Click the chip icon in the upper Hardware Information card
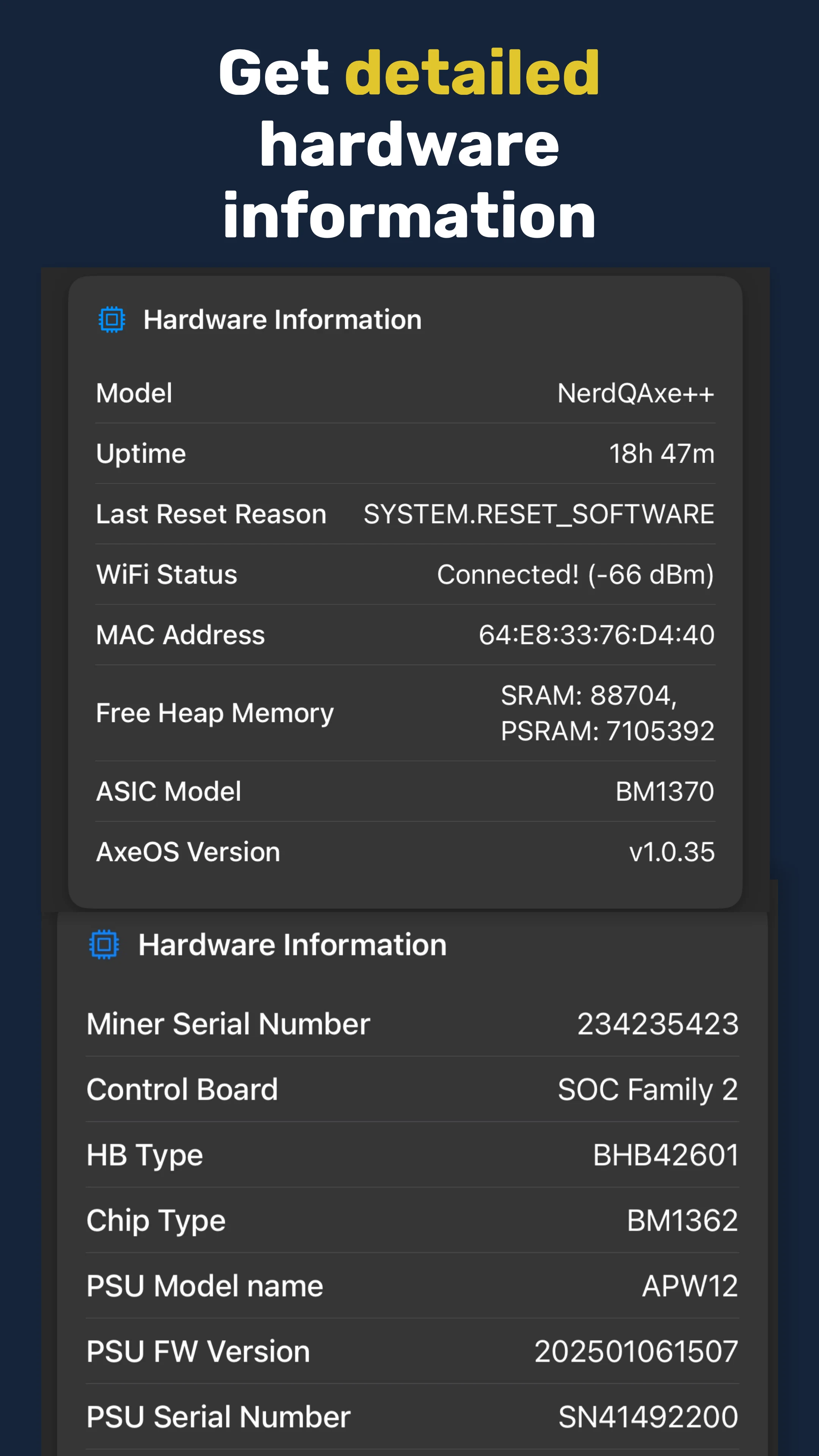 (112, 320)
